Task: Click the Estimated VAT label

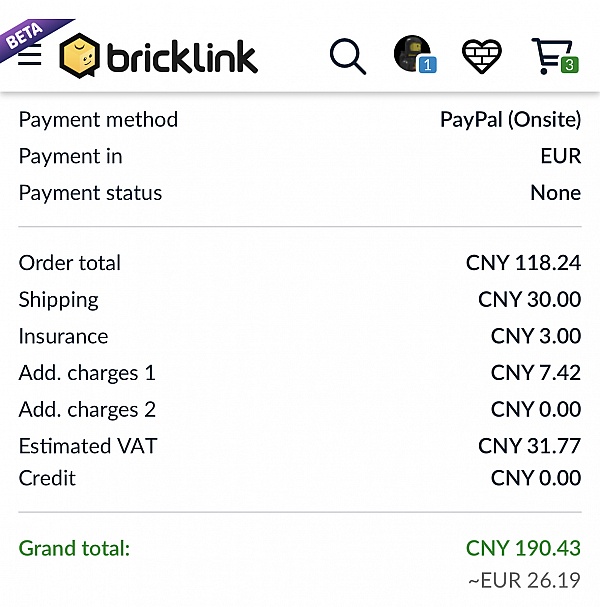Action: [x=88, y=446]
